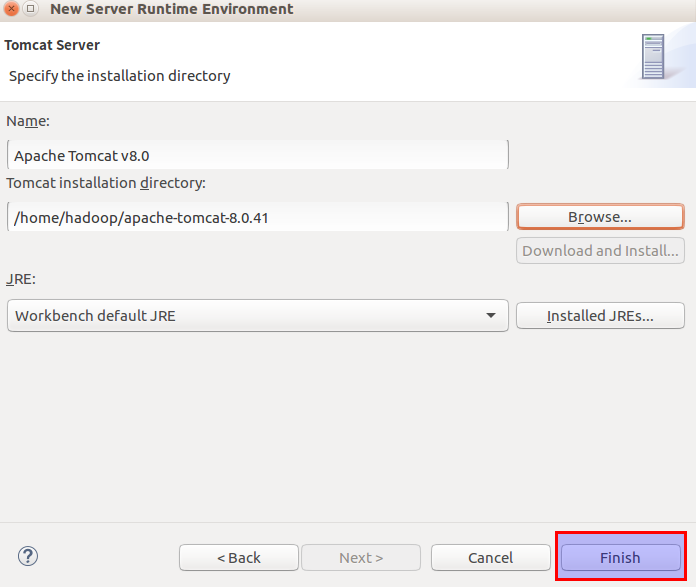Click the "Specify the installation directory" description

(119, 75)
